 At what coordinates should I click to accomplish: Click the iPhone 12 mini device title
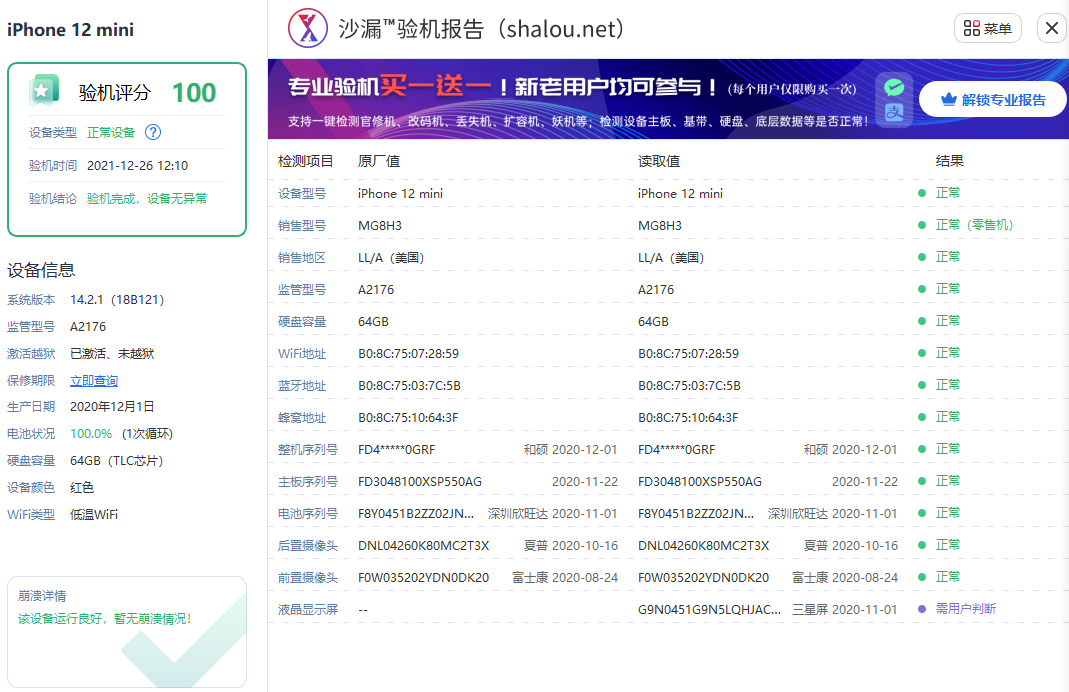pos(70,30)
